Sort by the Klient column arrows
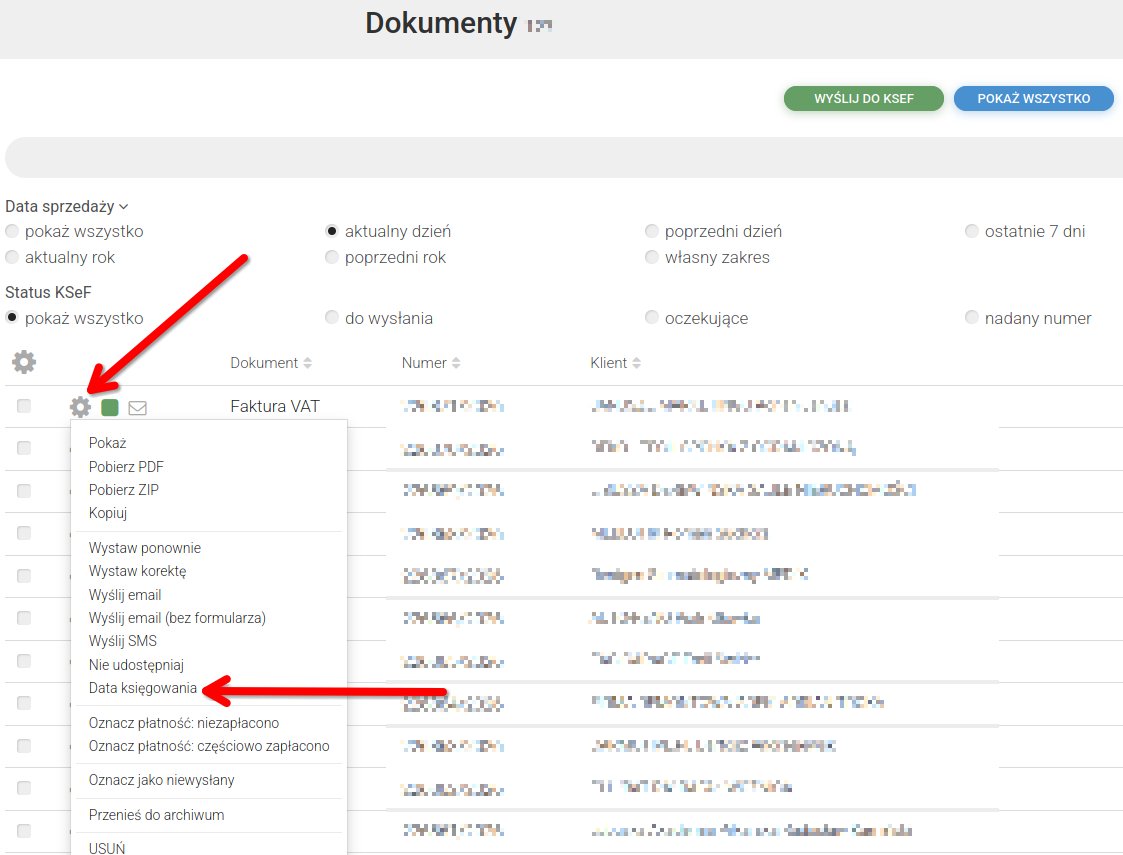The image size is (1123, 855). [x=636, y=363]
